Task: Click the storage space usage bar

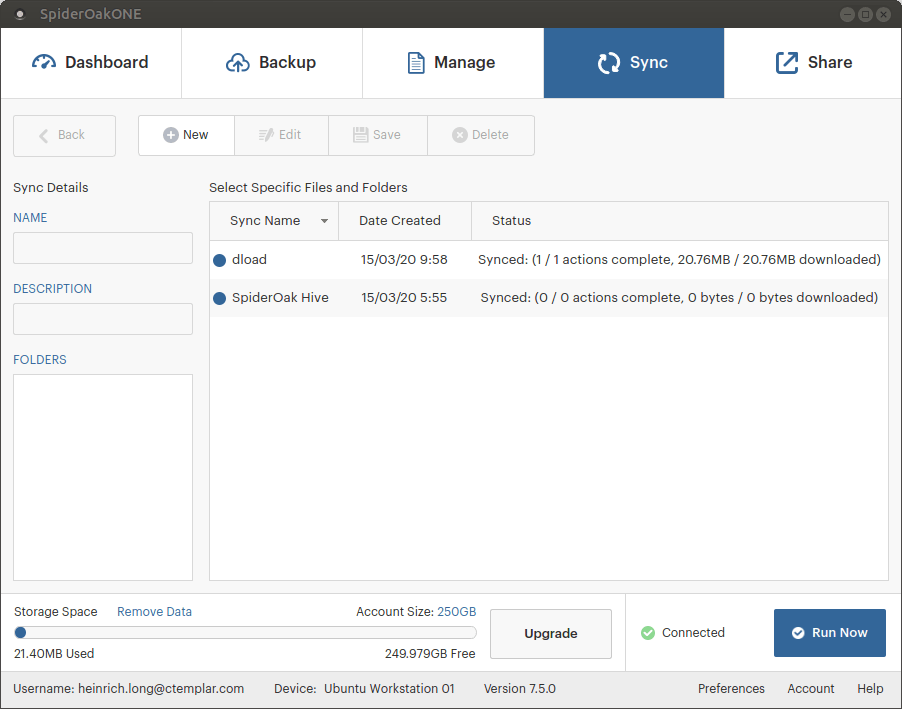Action: 246,633
